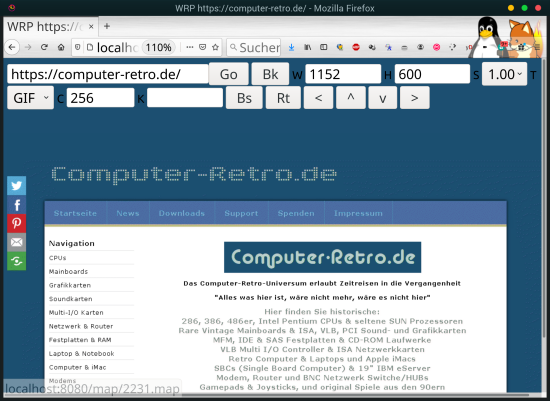Open the Impressum menu item
Viewport: 550px width, 401px height.
click(358, 213)
